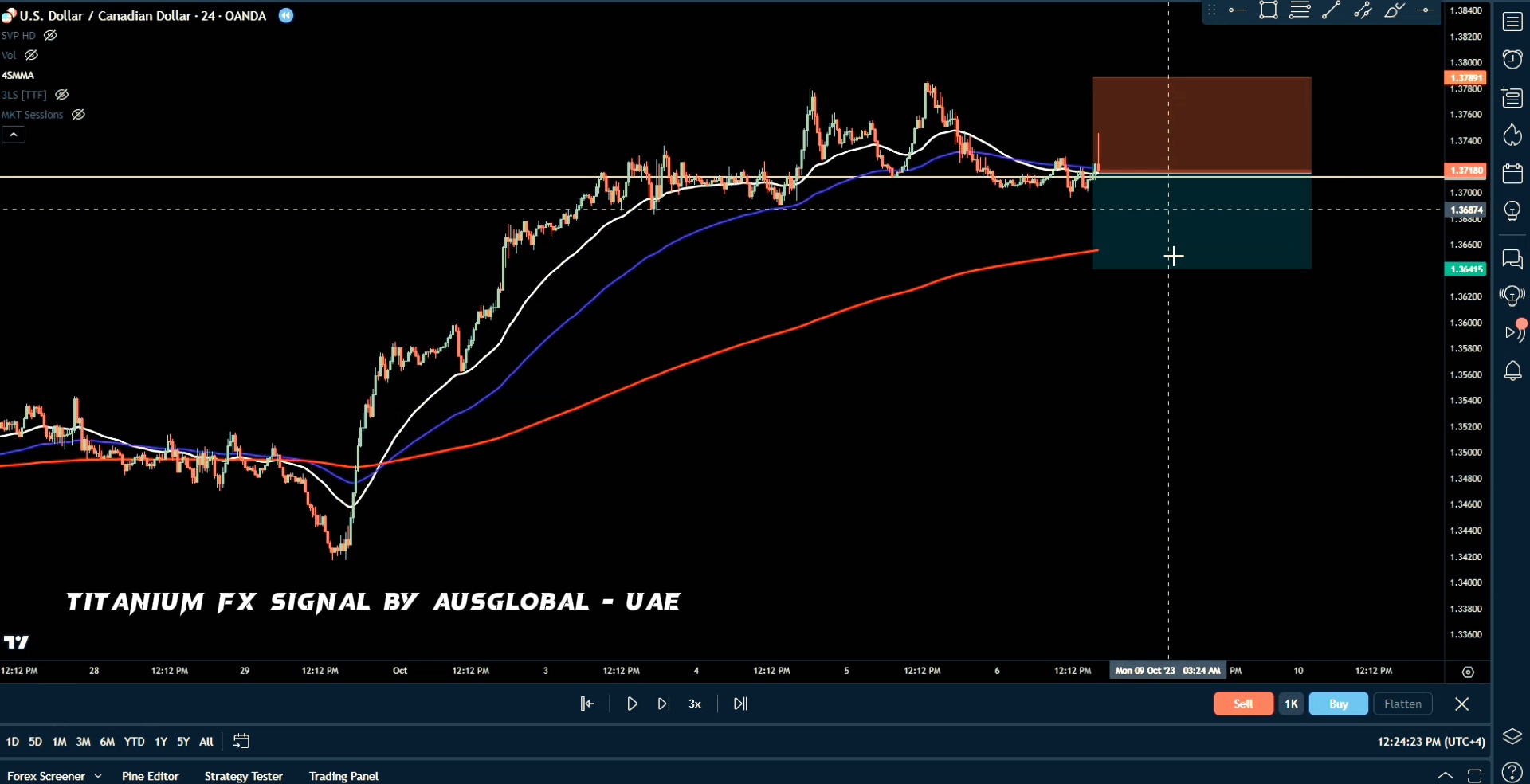Open the 3x replay speed selector

pos(695,704)
